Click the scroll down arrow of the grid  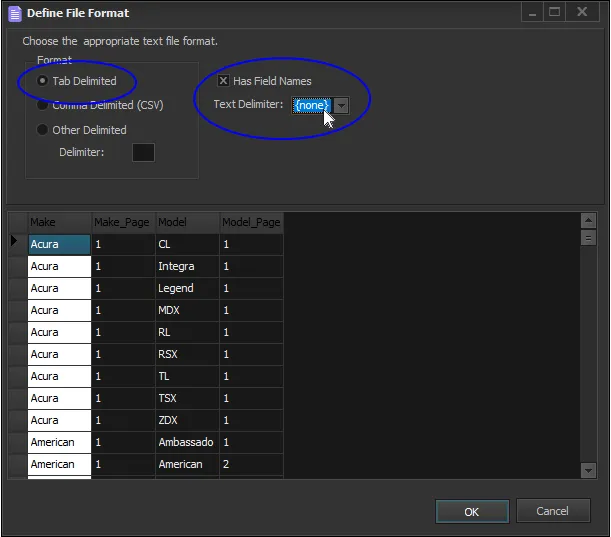pos(589,470)
